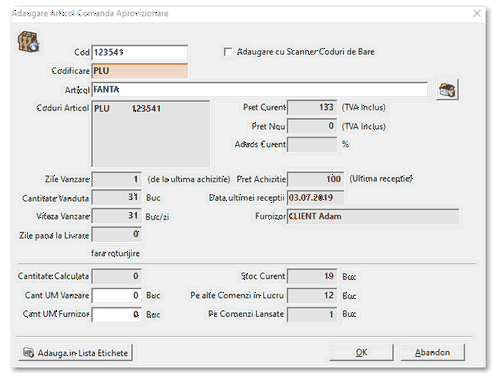Click Adauga in Lista Etichete button
Viewport: 497px width, 378px height.
tap(76, 353)
